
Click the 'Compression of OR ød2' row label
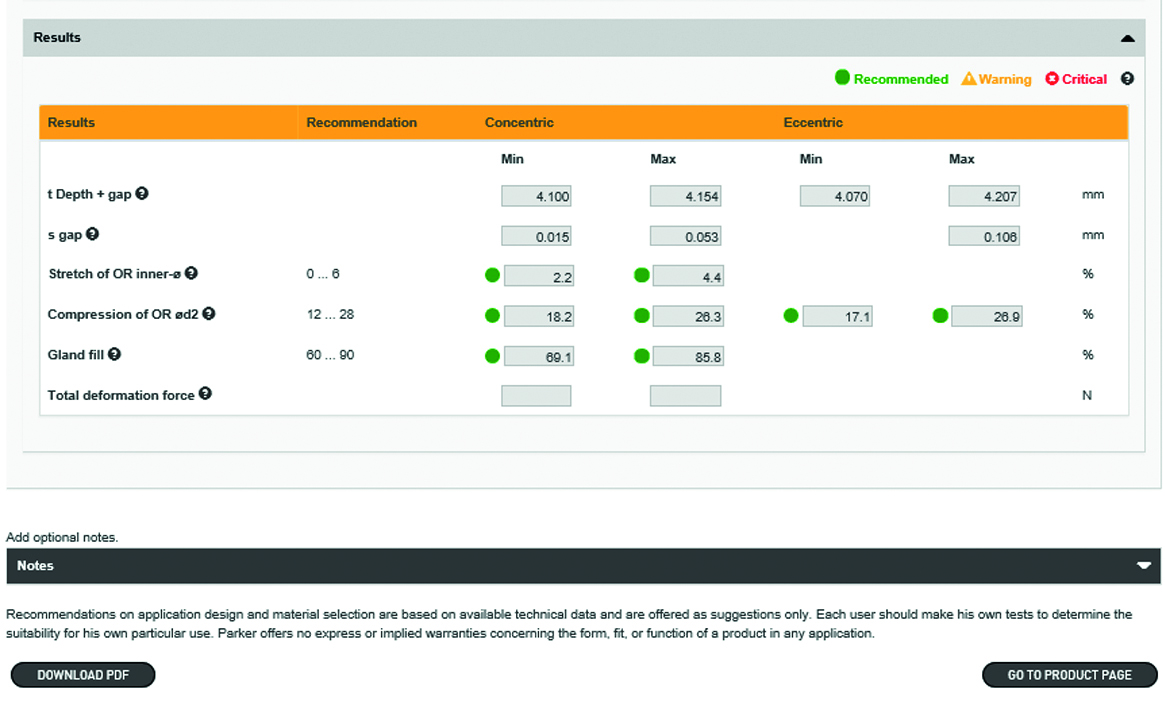coord(123,314)
